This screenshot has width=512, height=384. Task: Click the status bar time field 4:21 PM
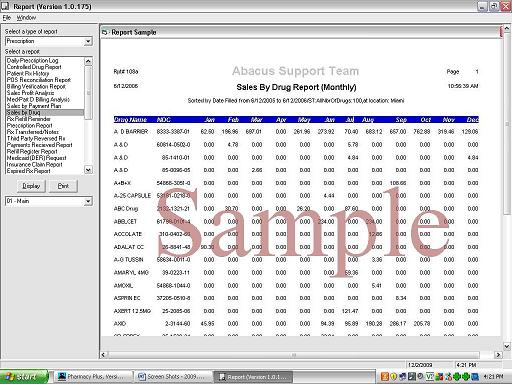tap(466, 365)
